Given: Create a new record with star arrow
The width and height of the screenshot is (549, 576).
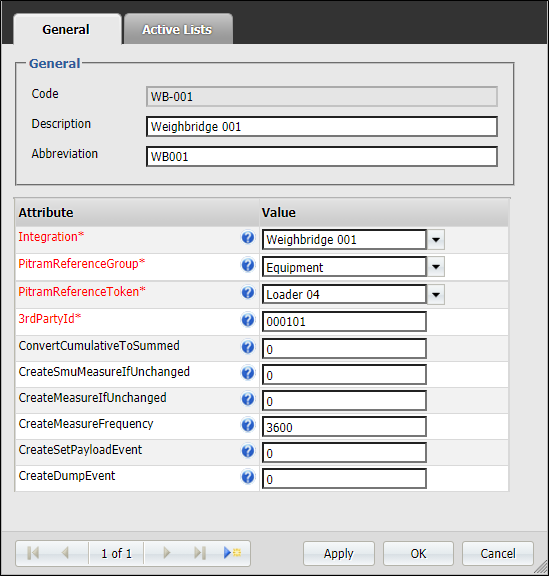Looking at the screenshot, I should [x=232, y=553].
